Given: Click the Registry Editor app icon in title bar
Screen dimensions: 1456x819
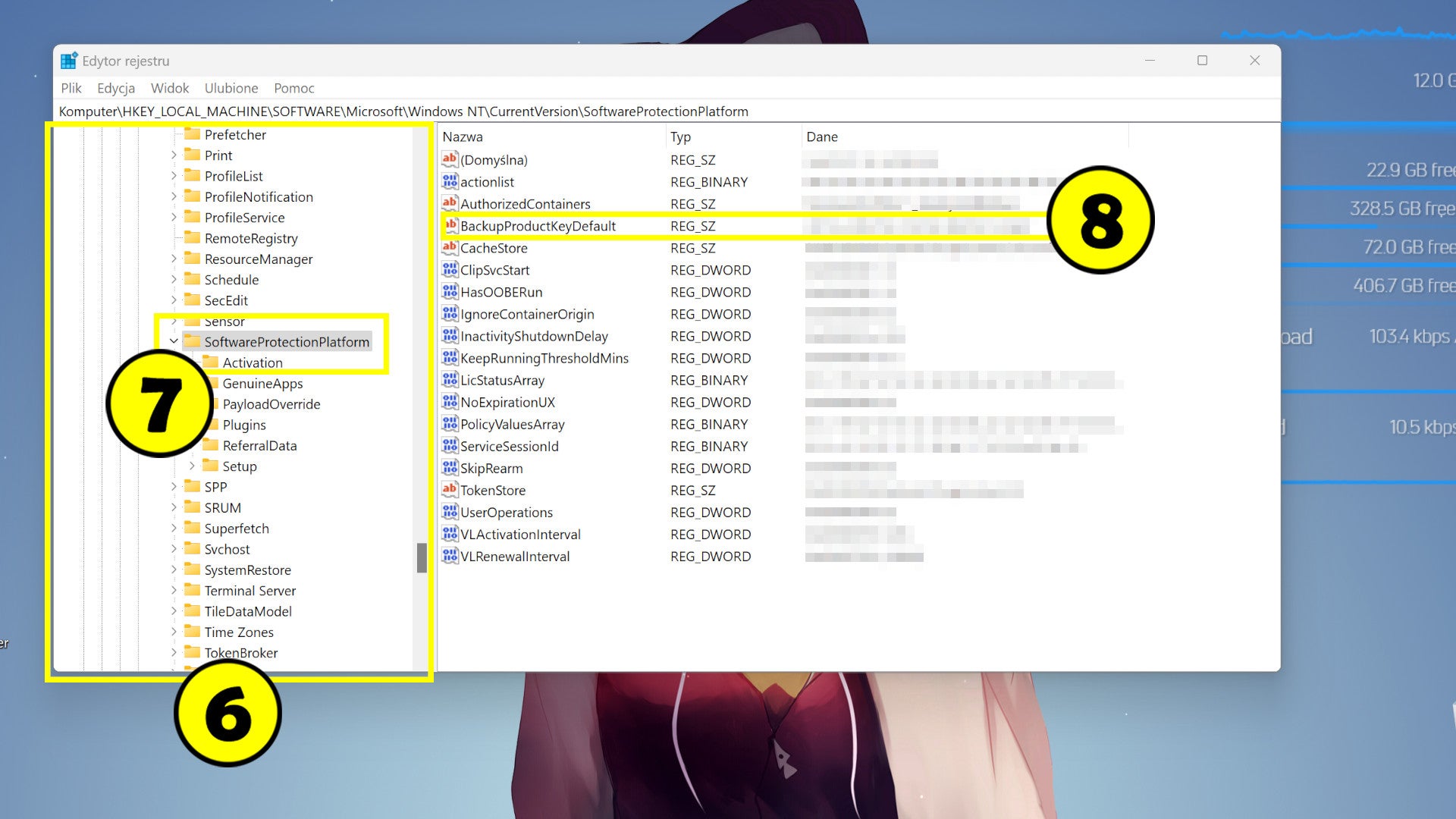Looking at the screenshot, I should click(x=69, y=61).
